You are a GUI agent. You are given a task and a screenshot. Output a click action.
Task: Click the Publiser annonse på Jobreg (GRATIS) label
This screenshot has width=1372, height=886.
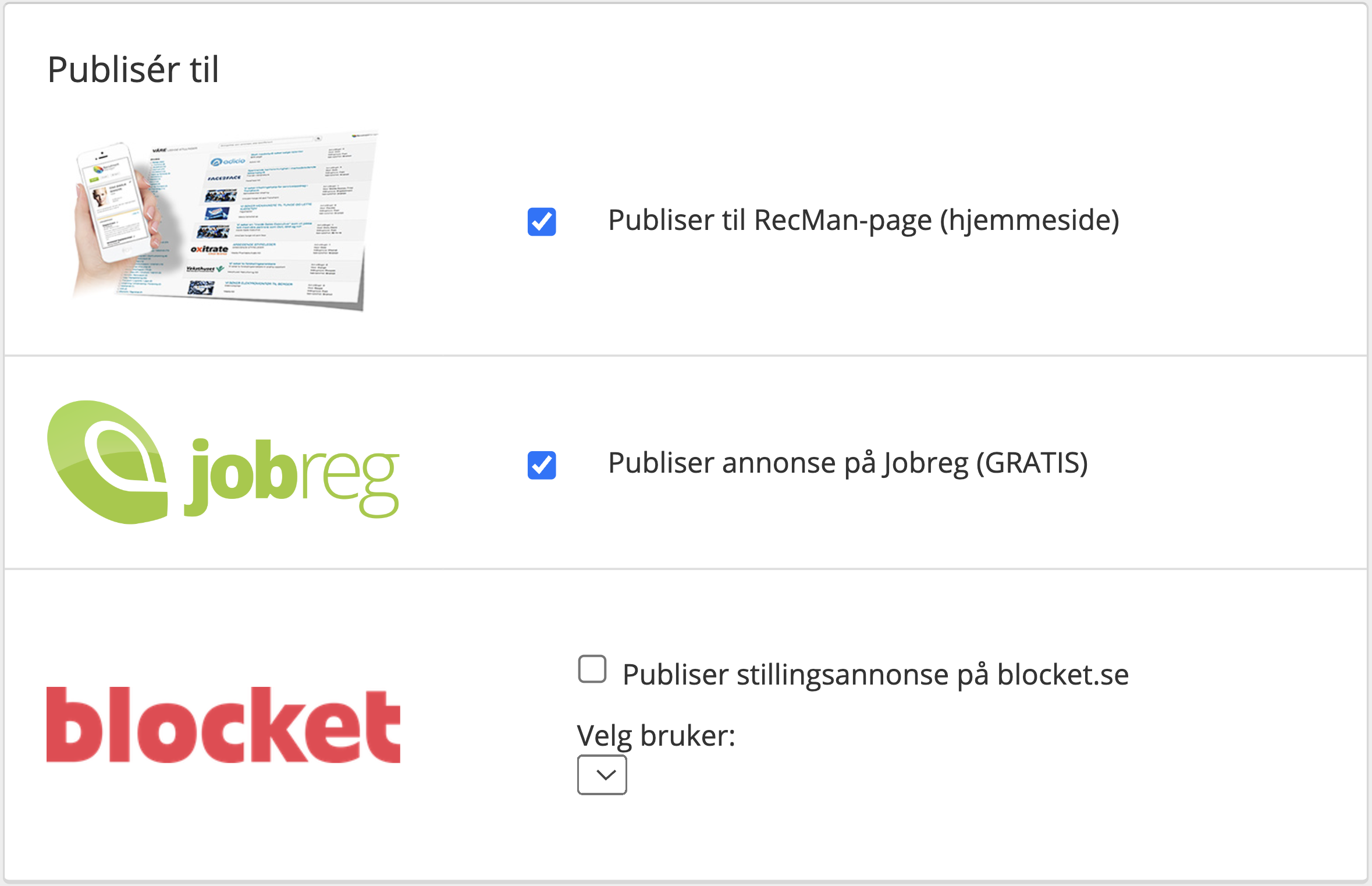[848, 464]
